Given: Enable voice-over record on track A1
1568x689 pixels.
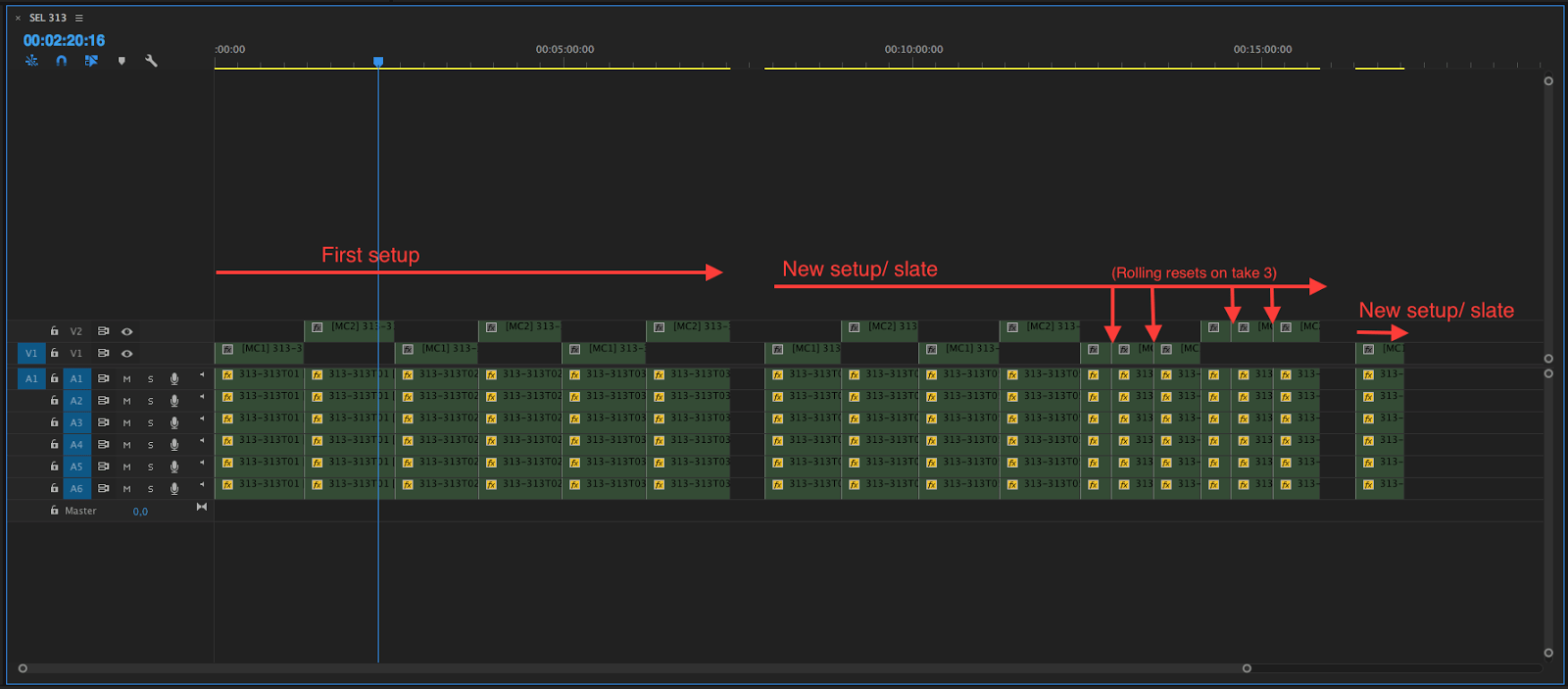Looking at the screenshot, I should pos(174,378).
